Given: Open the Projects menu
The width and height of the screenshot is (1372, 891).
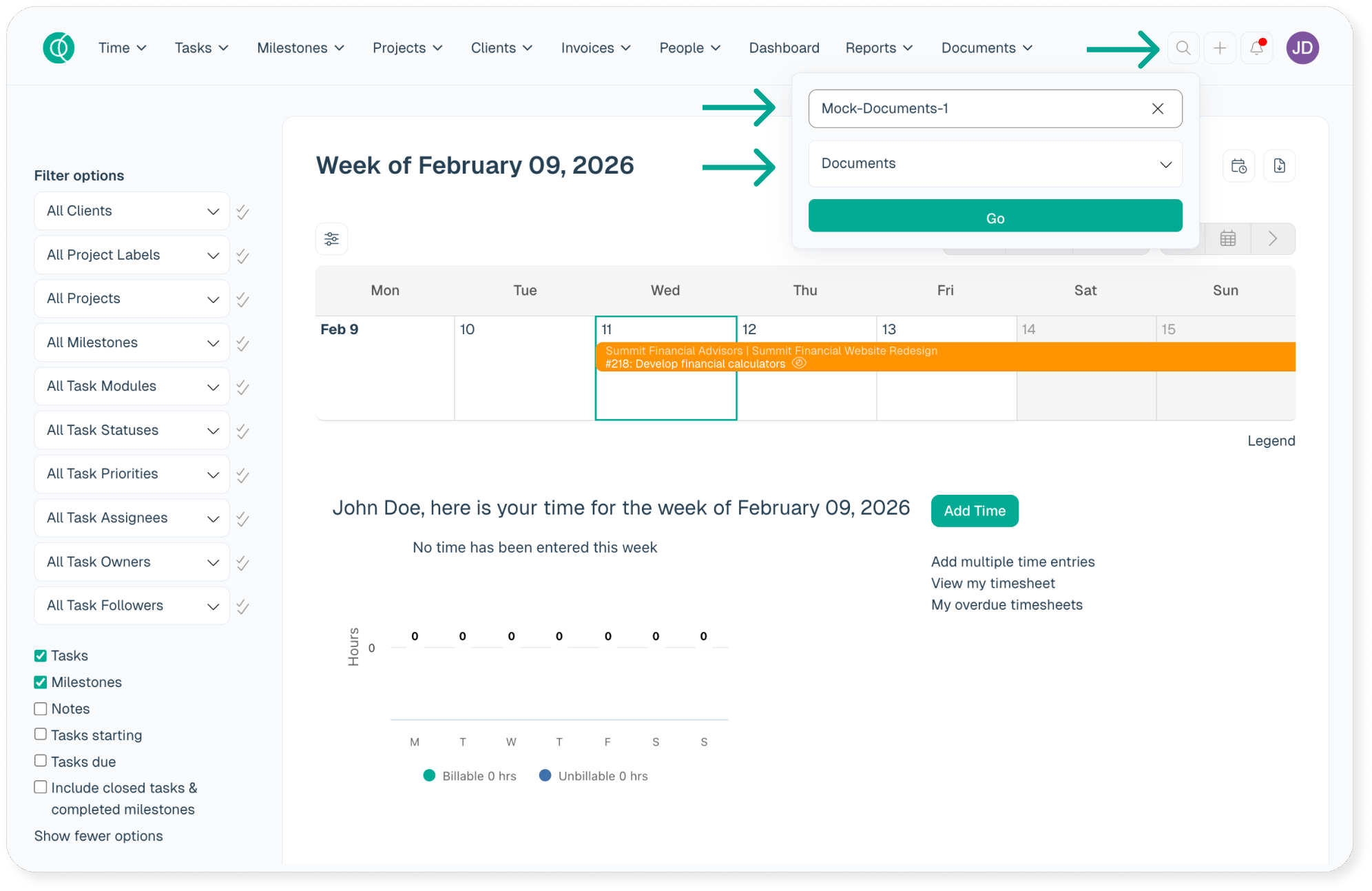Looking at the screenshot, I should [x=407, y=48].
